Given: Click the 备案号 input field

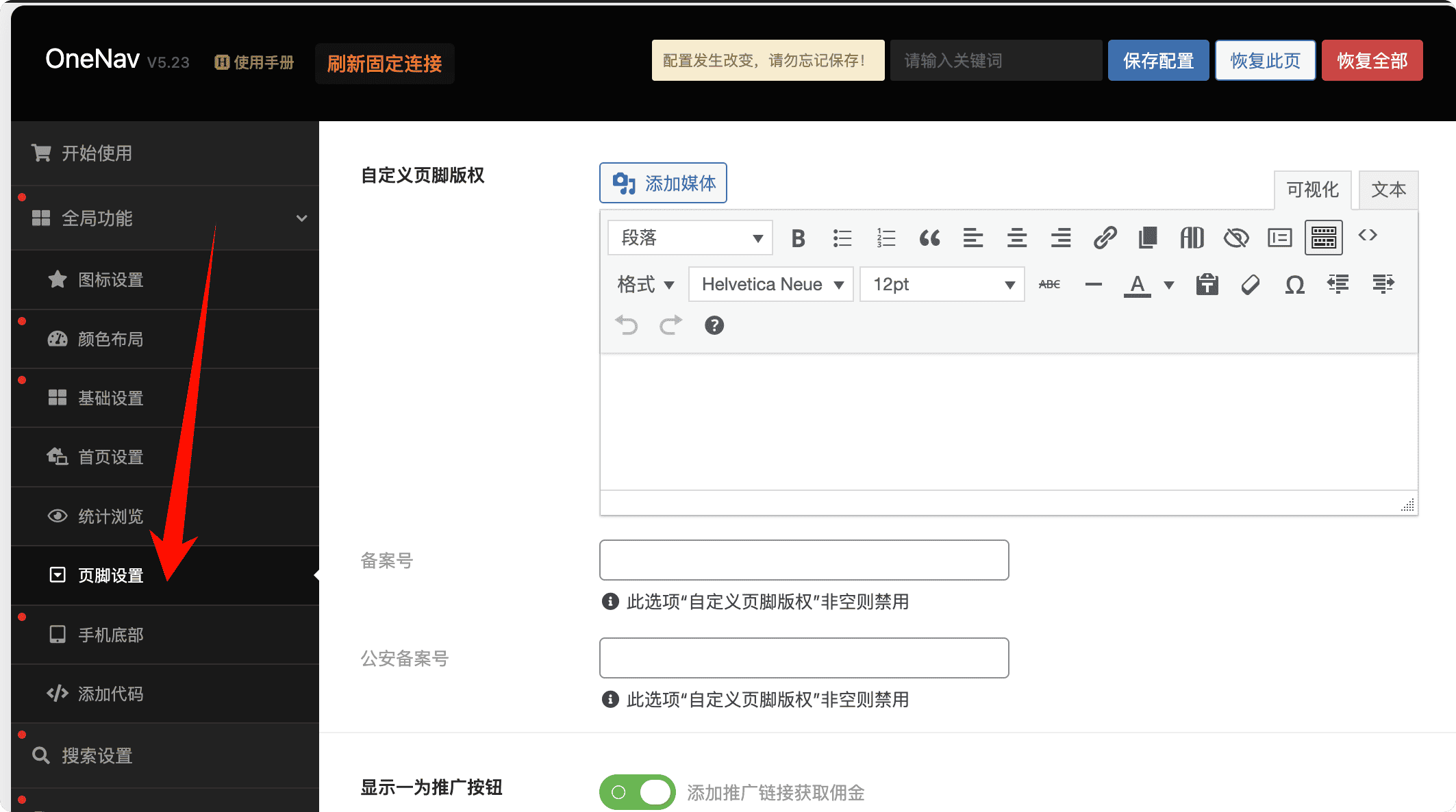Looking at the screenshot, I should (x=803, y=560).
